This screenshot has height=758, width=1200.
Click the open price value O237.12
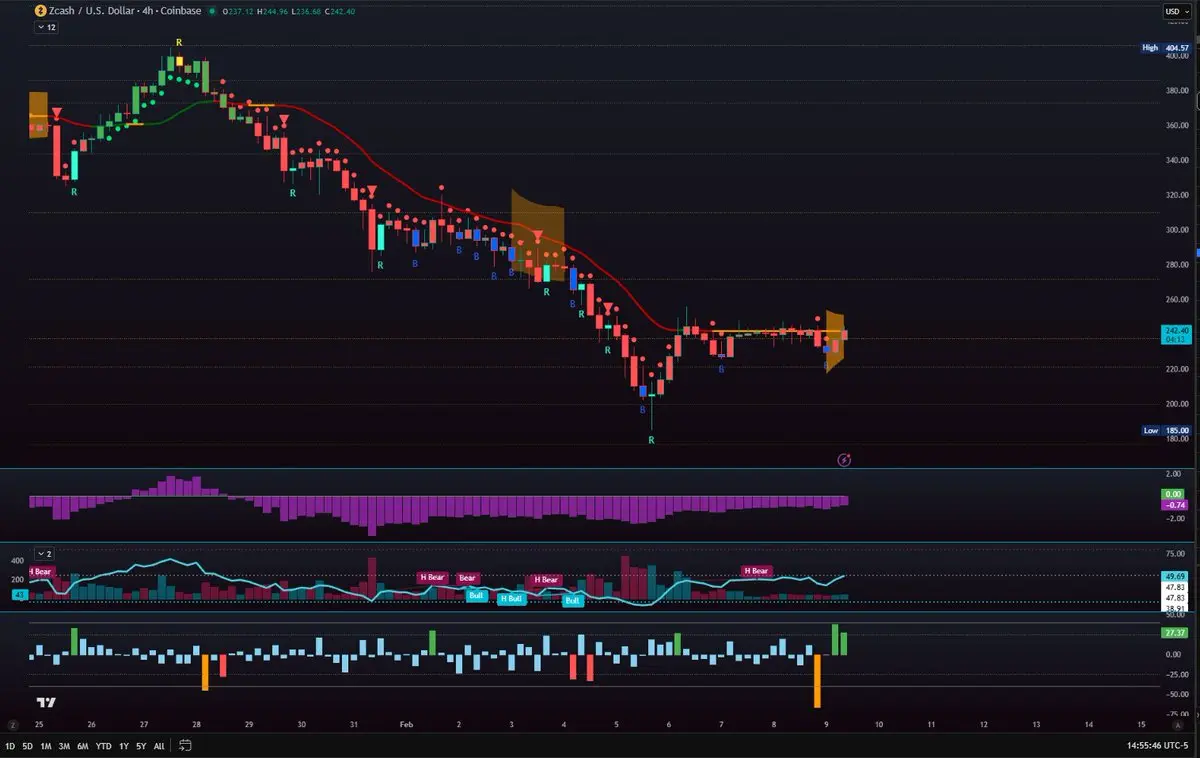coord(237,11)
